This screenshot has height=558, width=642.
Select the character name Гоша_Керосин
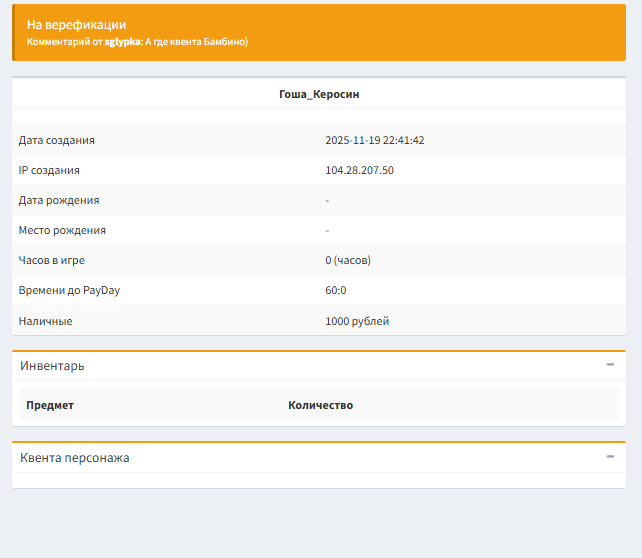[x=319, y=94]
